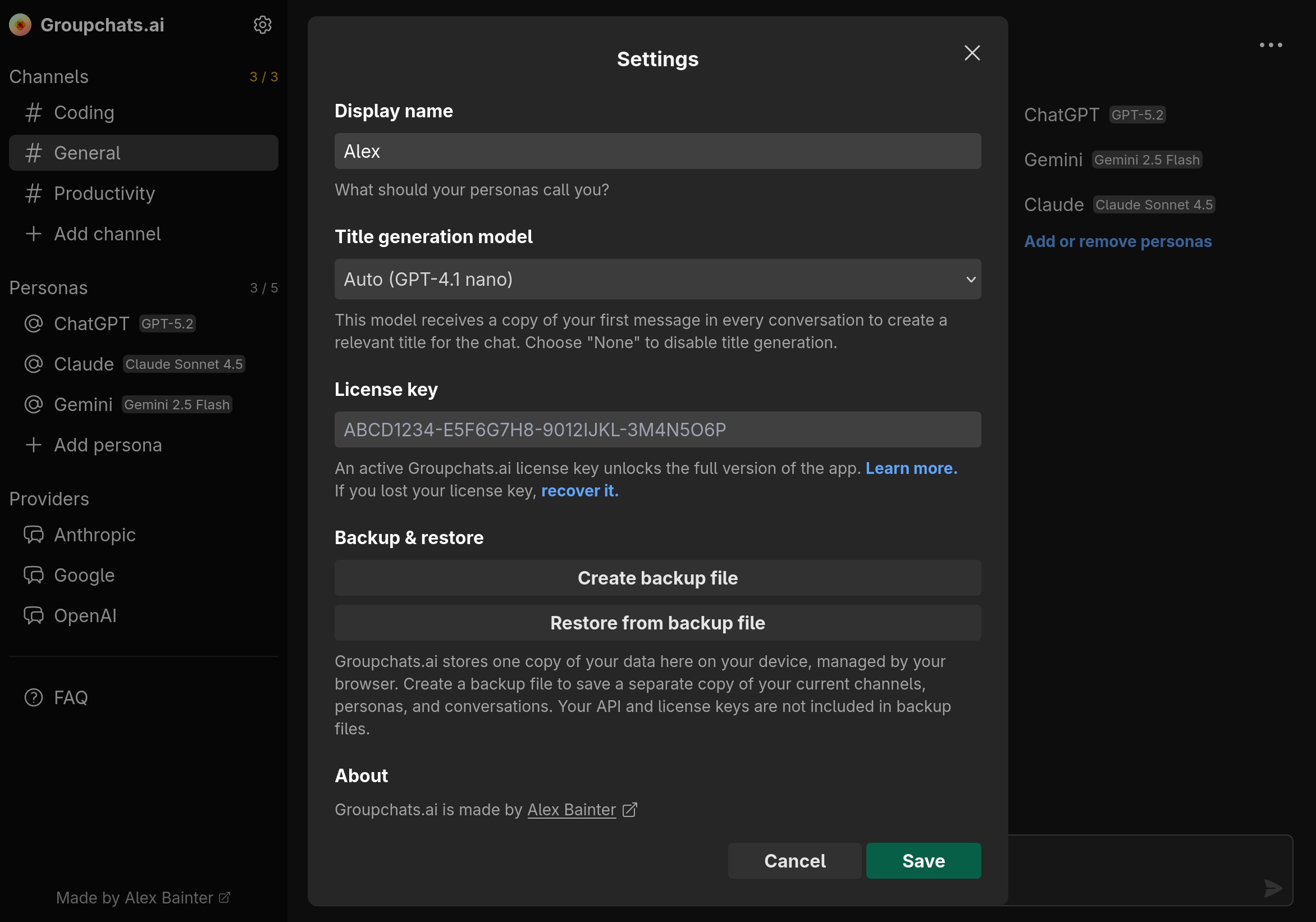Open the Alex Bainter link in About

click(x=572, y=810)
